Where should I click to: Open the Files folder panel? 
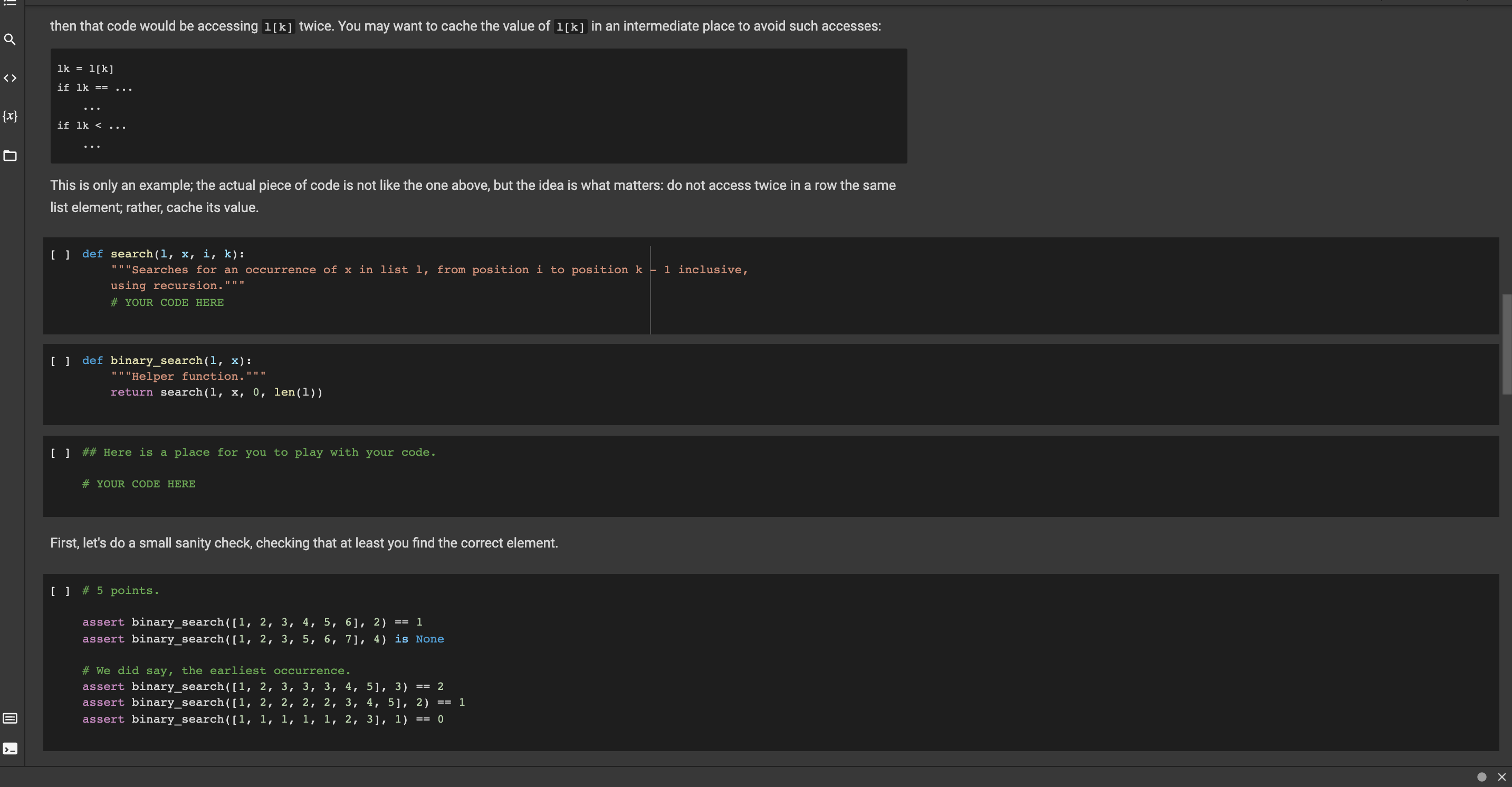pyautogui.click(x=10, y=156)
